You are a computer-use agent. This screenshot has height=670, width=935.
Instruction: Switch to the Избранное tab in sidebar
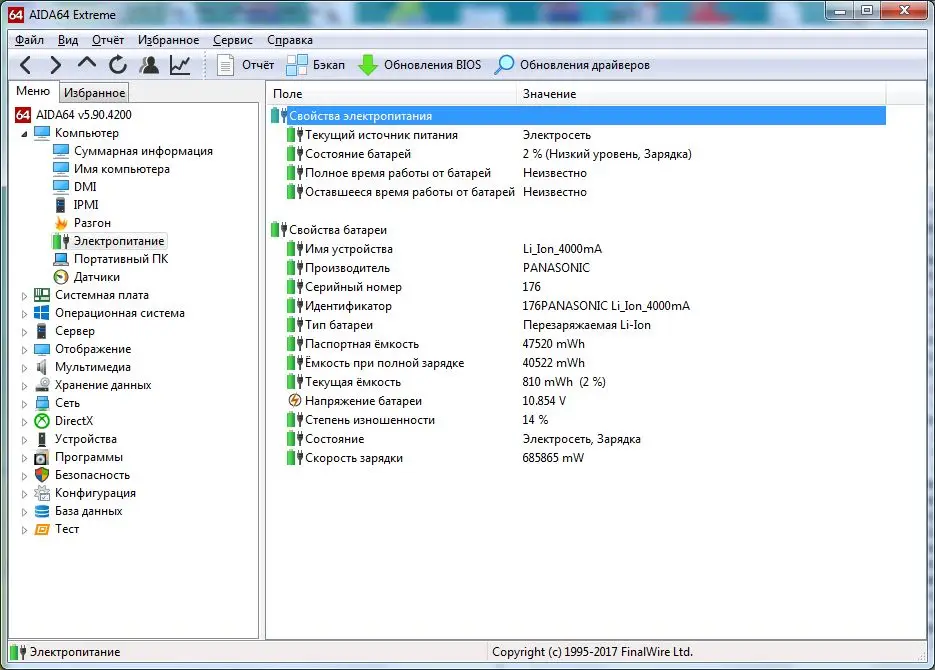point(94,92)
